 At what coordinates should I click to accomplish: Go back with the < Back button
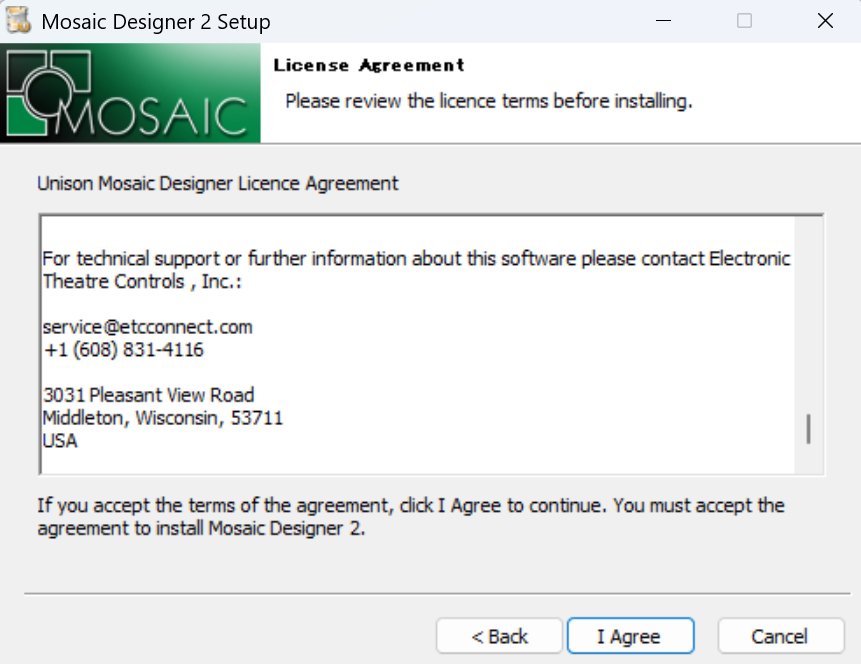pyautogui.click(x=499, y=636)
